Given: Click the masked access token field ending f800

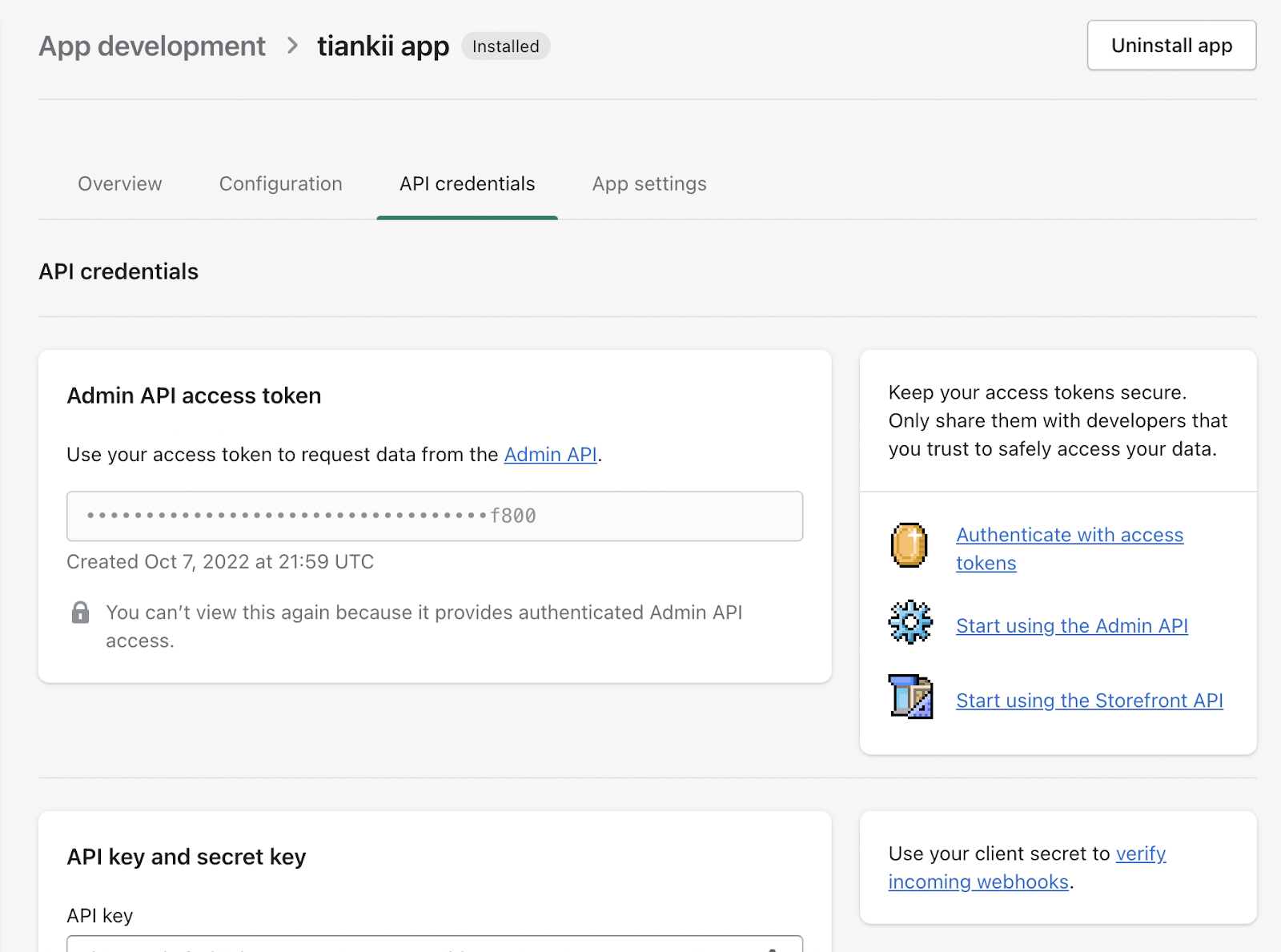Looking at the screenshot, I should tap(435, 516).
